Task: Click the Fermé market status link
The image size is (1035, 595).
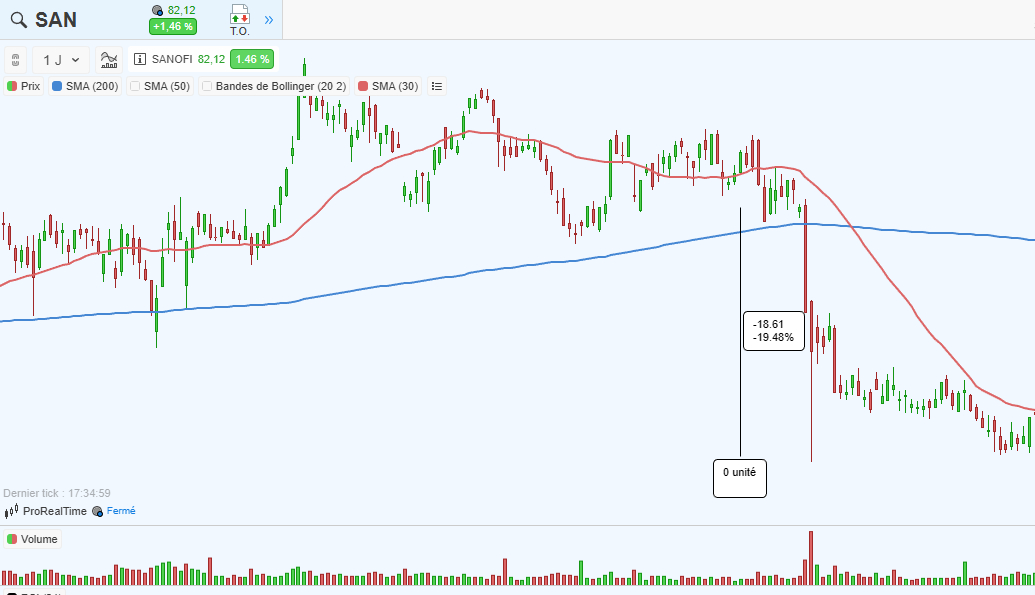Action: [x=121, y=511]
